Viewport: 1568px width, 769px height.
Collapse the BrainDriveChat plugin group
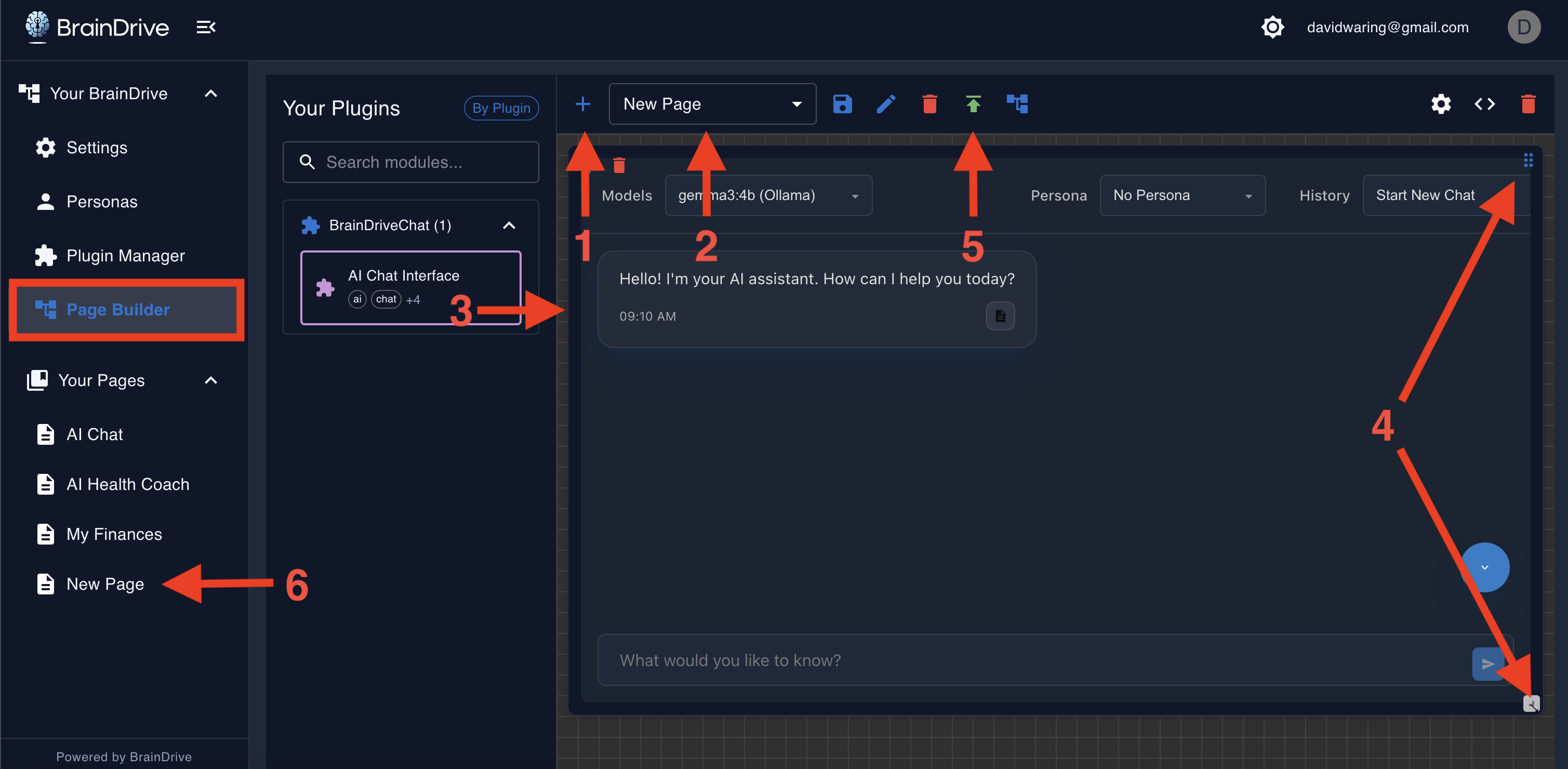pos(509,226)
